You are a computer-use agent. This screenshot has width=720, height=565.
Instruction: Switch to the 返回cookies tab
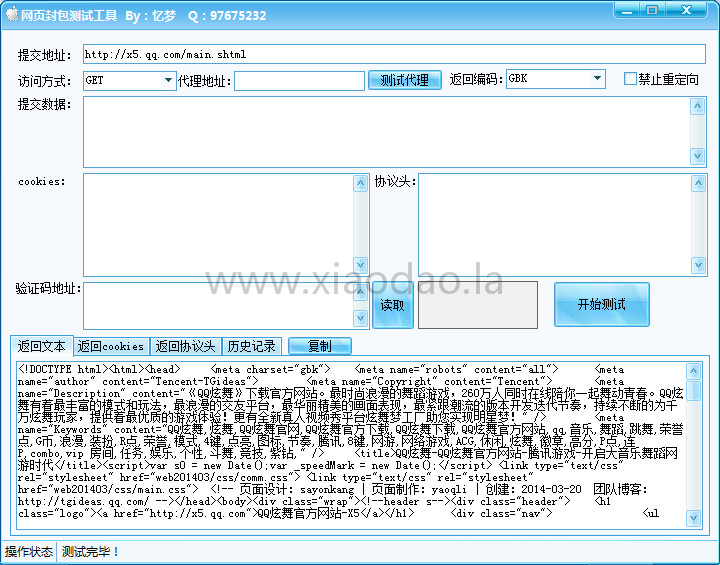pyautogui.click(x=111, y=346)
